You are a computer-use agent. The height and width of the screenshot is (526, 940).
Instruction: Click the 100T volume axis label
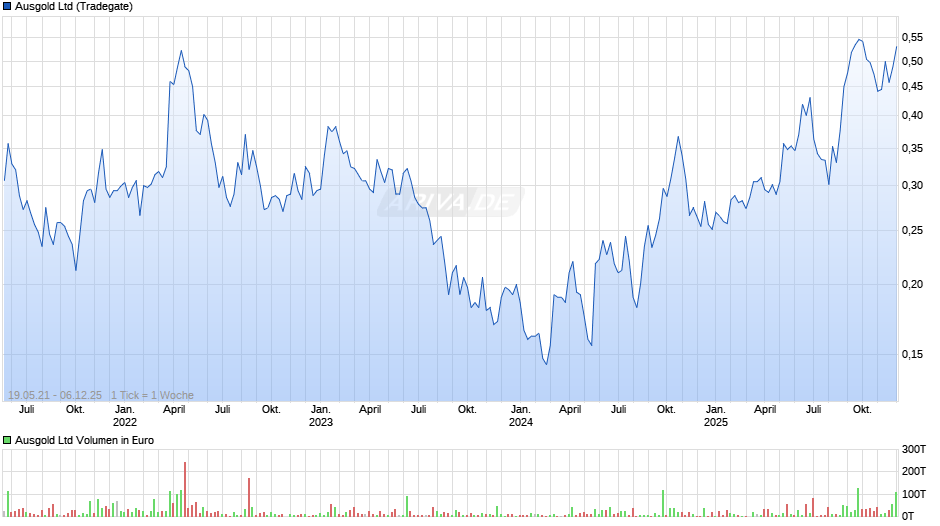pyautogui.click(x=914, y=494)
